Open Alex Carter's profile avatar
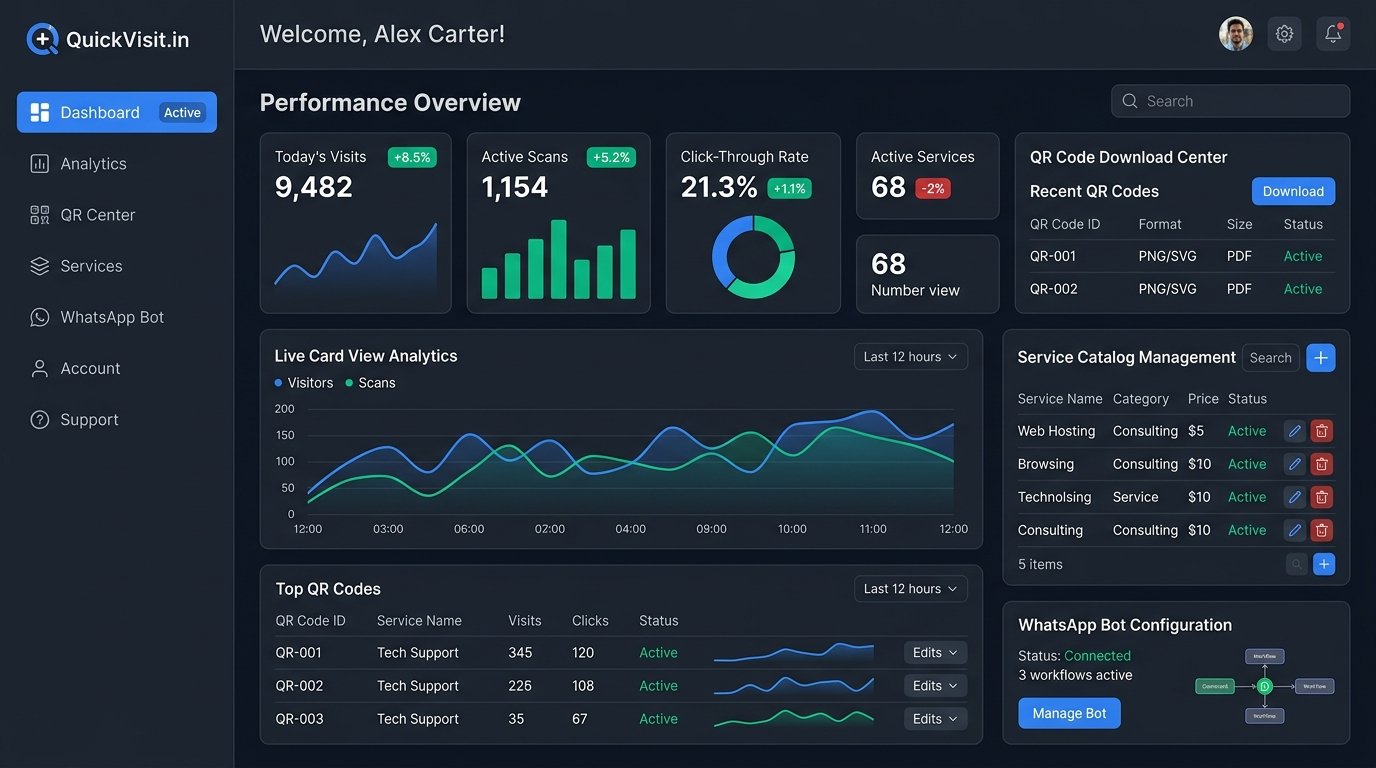Viewport: 1376px width, 768px height. pyautogui.click(x=1236, y=34)
